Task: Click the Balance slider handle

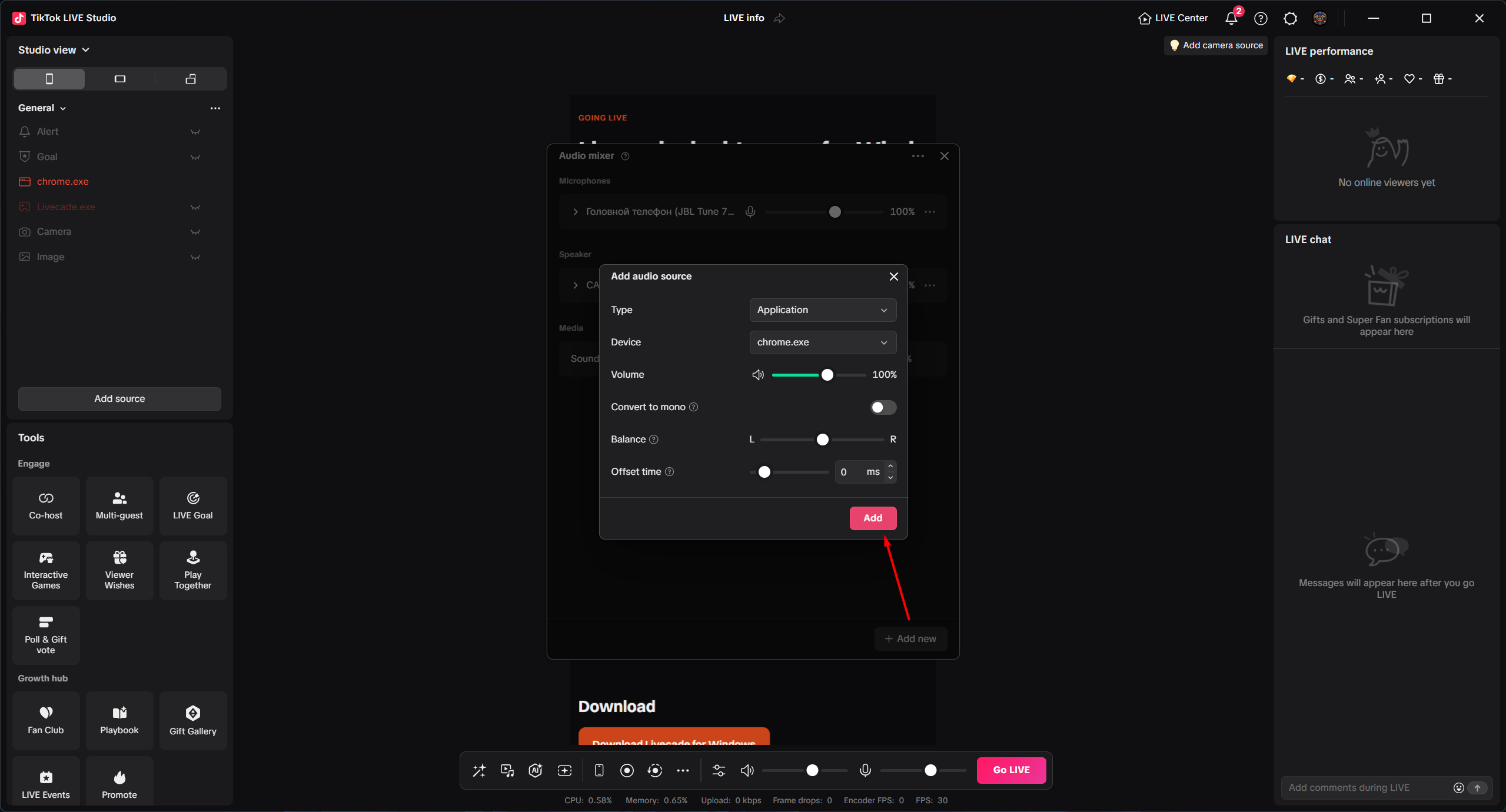Action: coord(822,440)
